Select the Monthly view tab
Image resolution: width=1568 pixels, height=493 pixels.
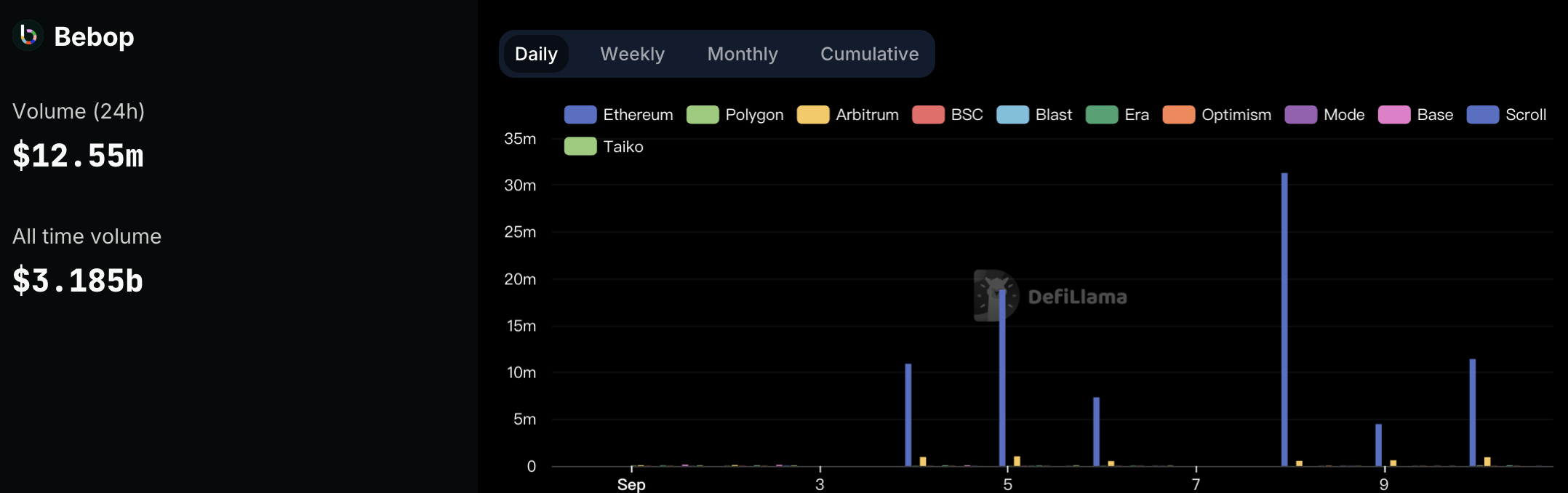pyautogui.click(x=743, y=54)
